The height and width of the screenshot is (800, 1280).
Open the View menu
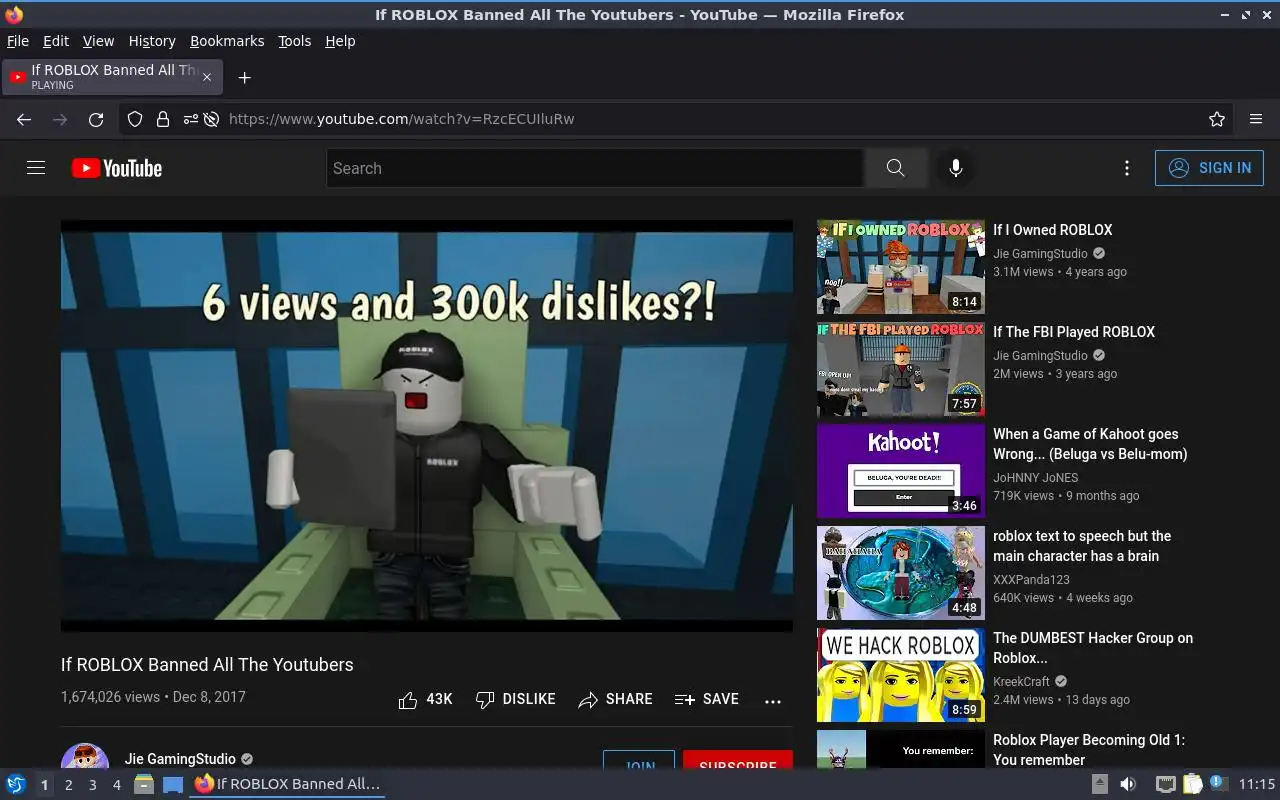tap(98, 41)
